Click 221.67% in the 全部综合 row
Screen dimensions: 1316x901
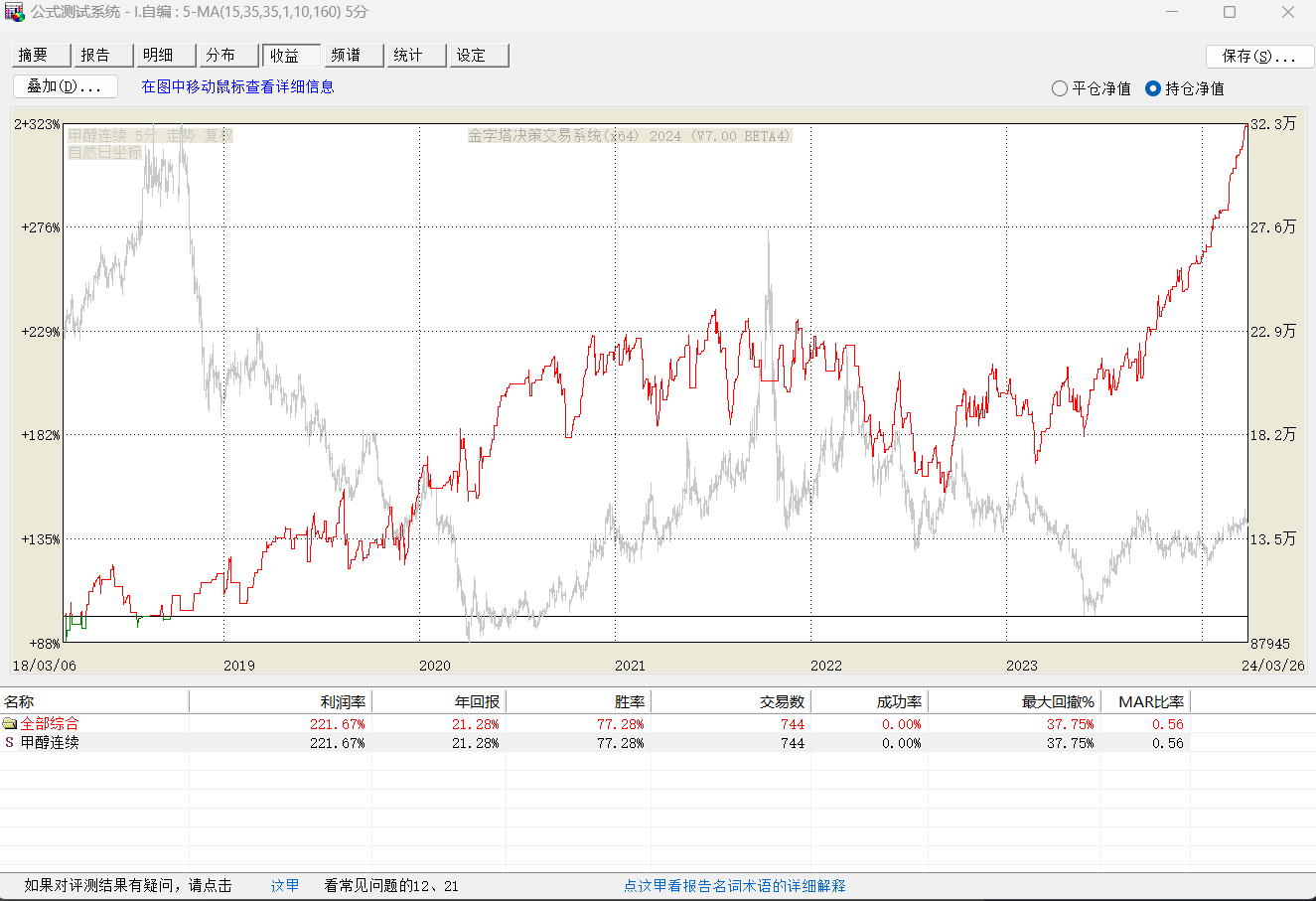pos(338,724)
